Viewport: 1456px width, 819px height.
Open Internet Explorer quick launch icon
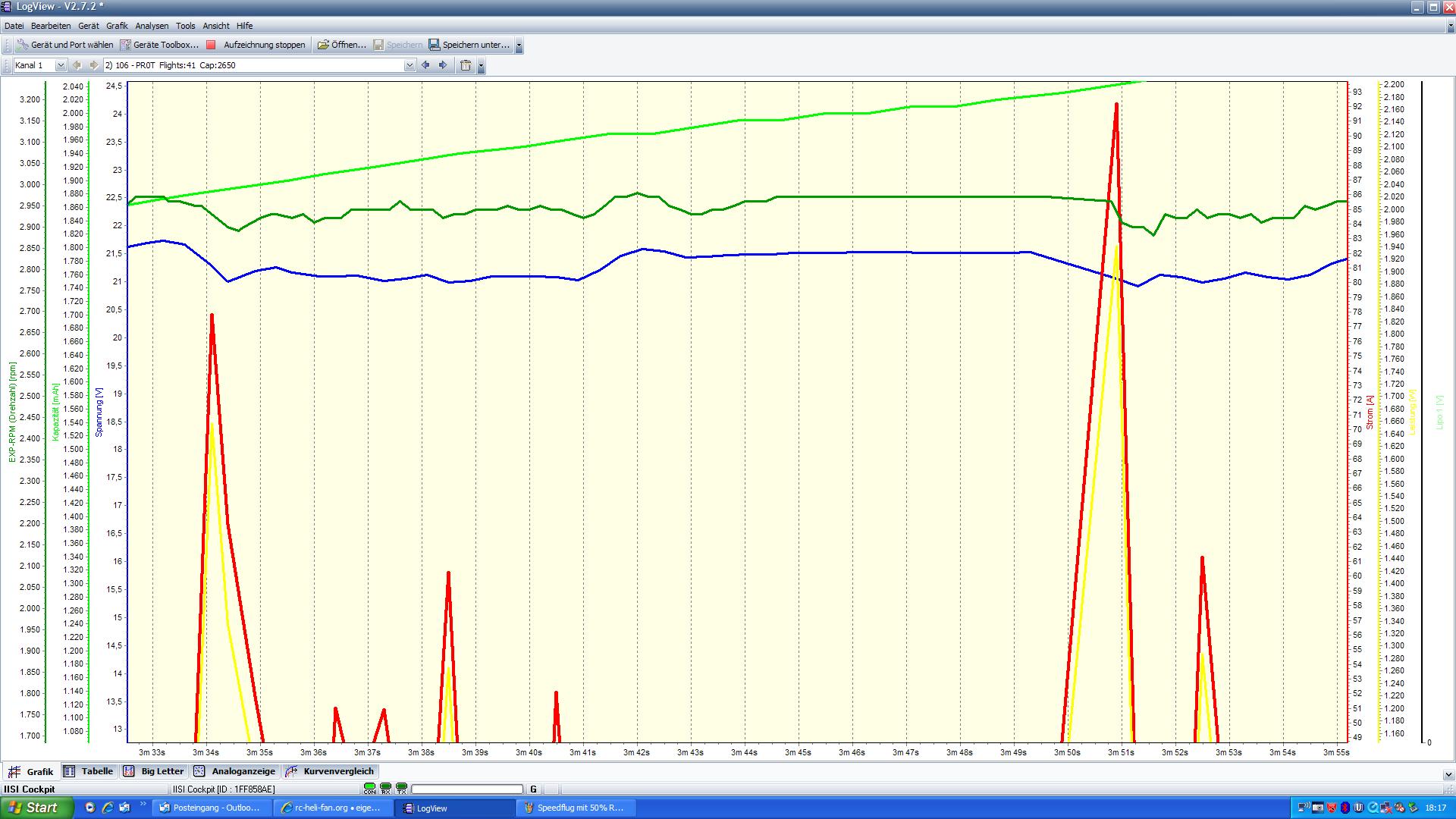click(108, 808)
